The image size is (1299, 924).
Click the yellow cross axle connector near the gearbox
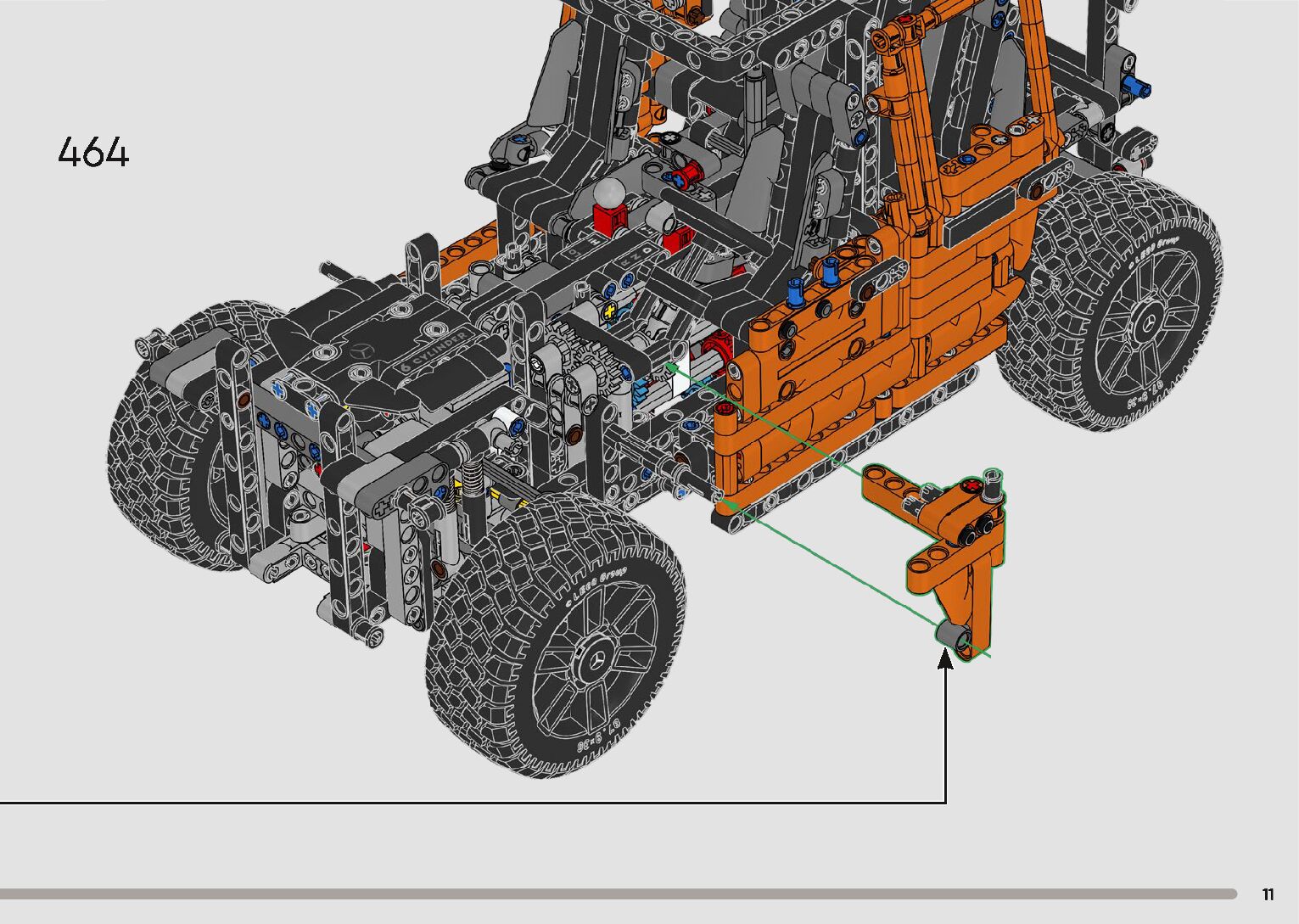pos(609,311)
